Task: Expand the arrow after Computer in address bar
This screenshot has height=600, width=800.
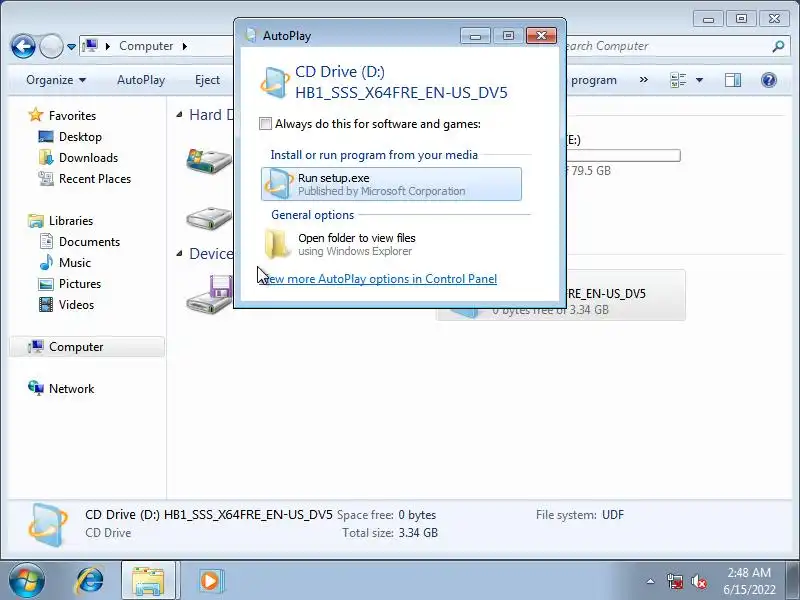Action: [185, 46]
